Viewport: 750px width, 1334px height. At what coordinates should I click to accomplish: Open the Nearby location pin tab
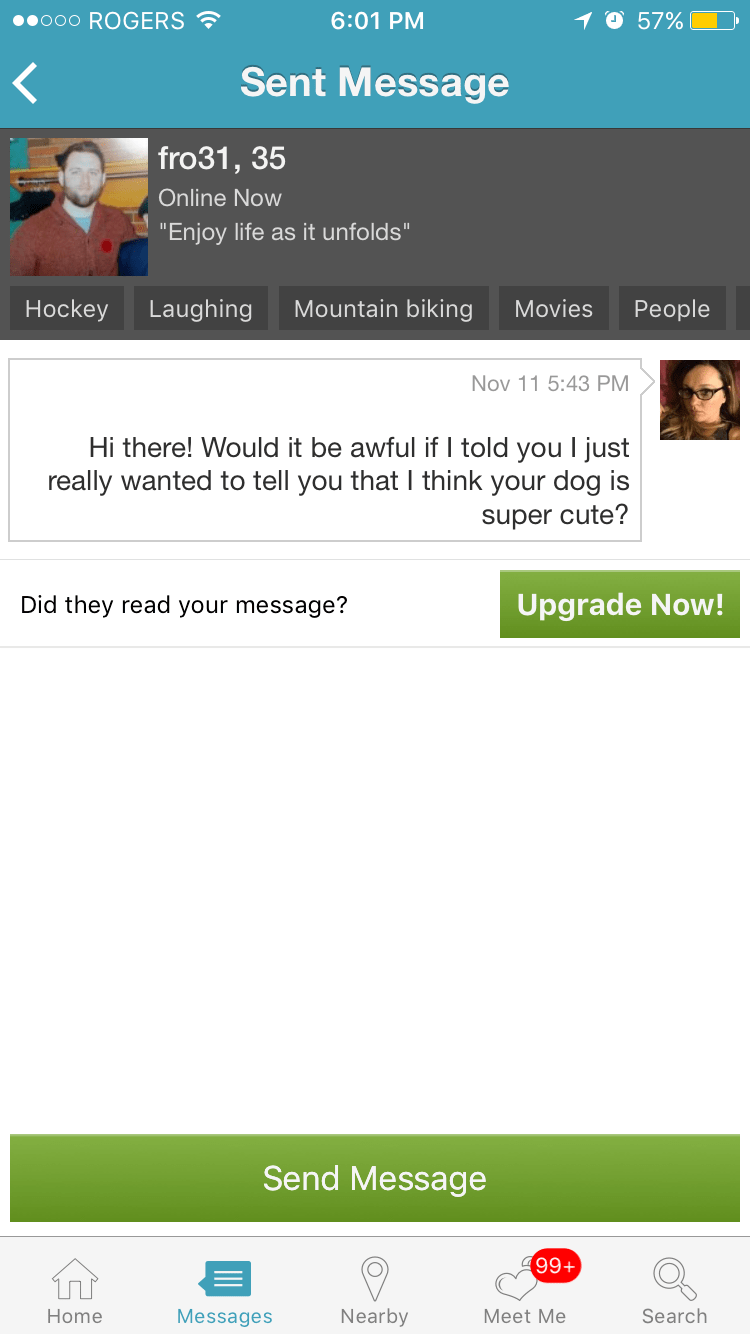375,1291
